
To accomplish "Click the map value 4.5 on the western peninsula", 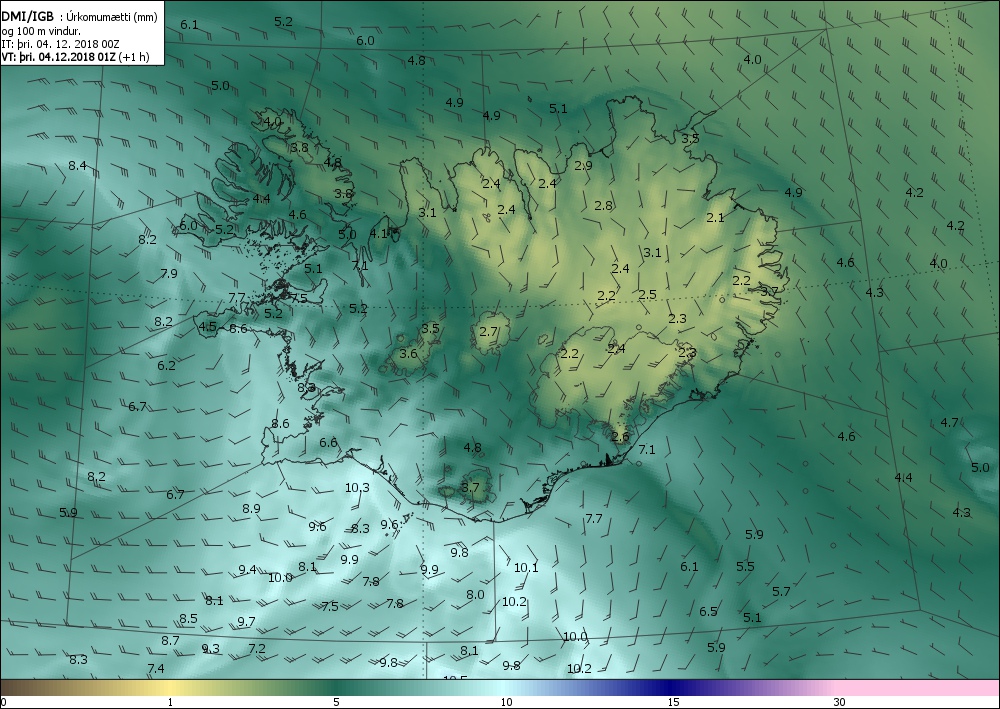I will click(208, 326).
